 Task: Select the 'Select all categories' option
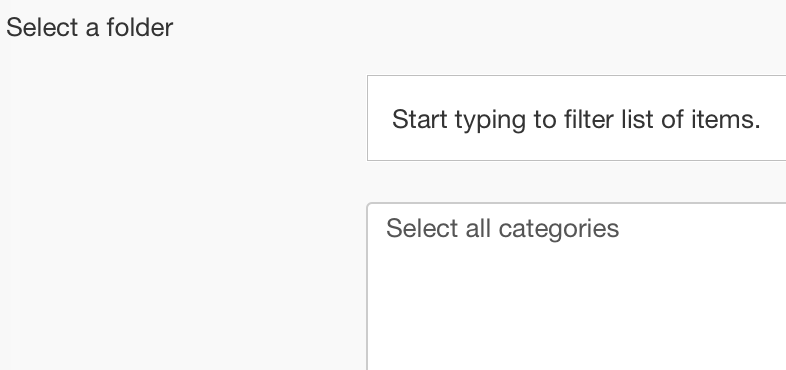[502, 229]
